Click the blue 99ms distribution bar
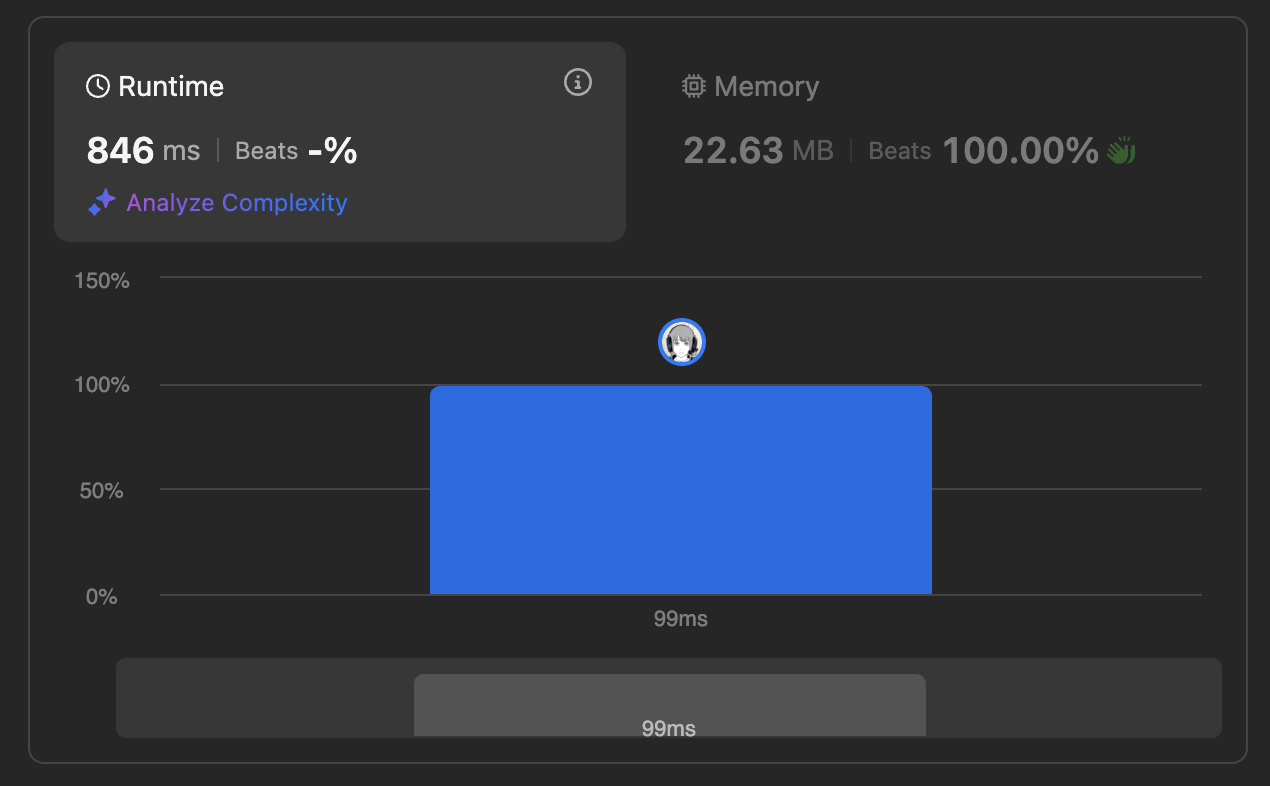The width and height of the screenshot is (1270, 786). pyautogui.click(x=681, y=490)
